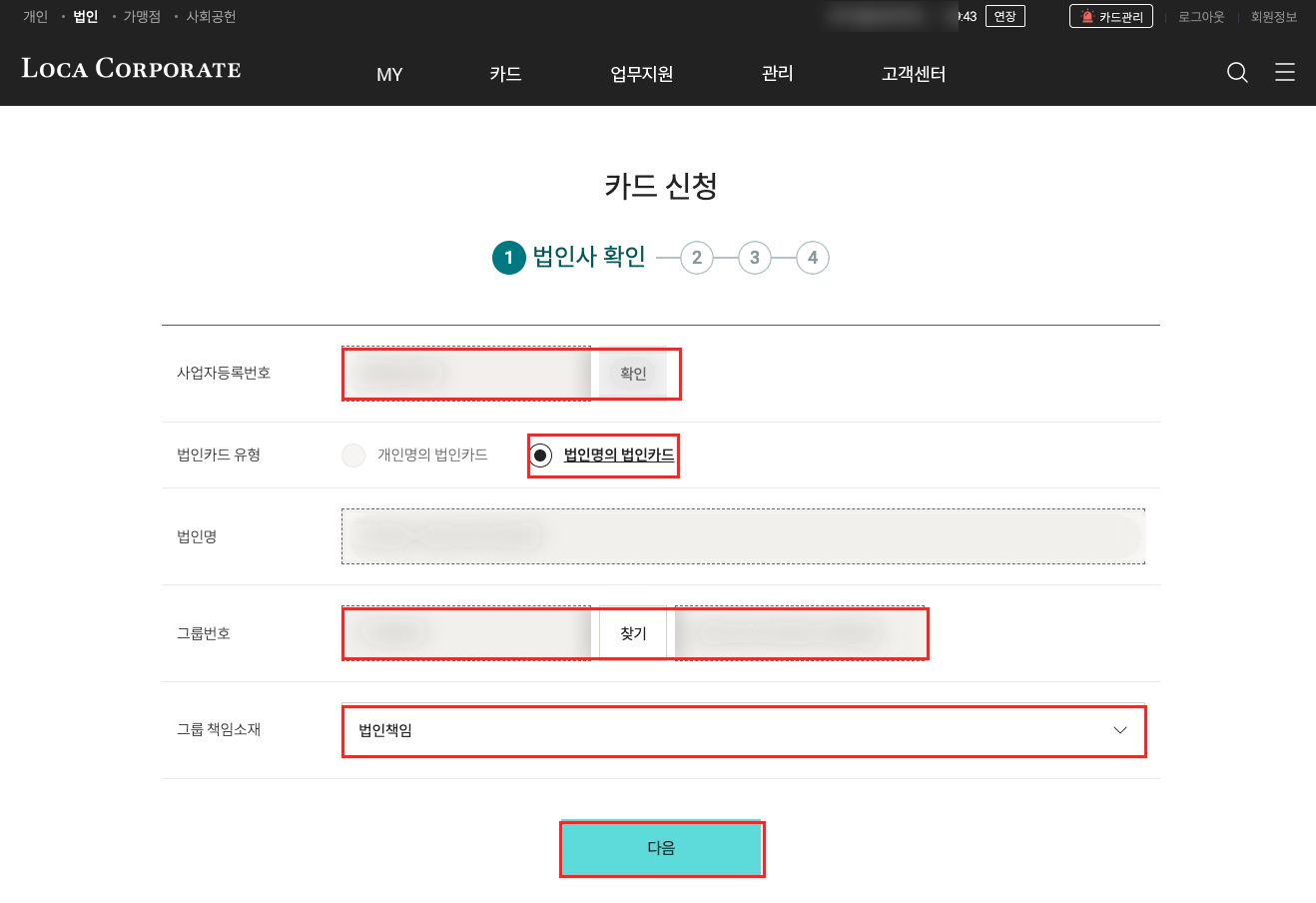Click the 찾기 button for 그룹번호
Image resolution: width=1316 pixels, height=903 pixels.
point(633,633)
